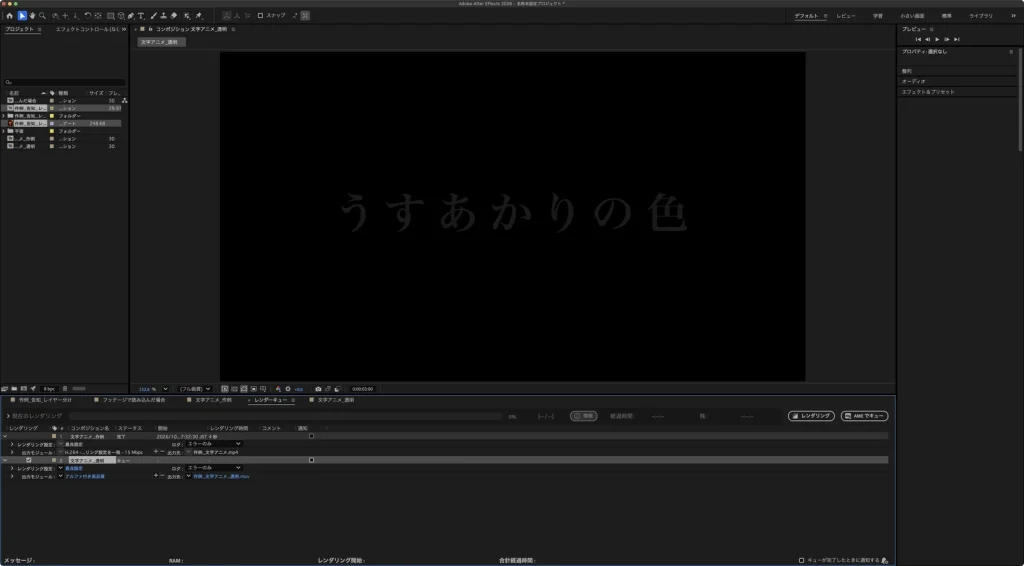The image size is (1024, 566).
Task: Select the Roto Brush tool
Action: 187,16
